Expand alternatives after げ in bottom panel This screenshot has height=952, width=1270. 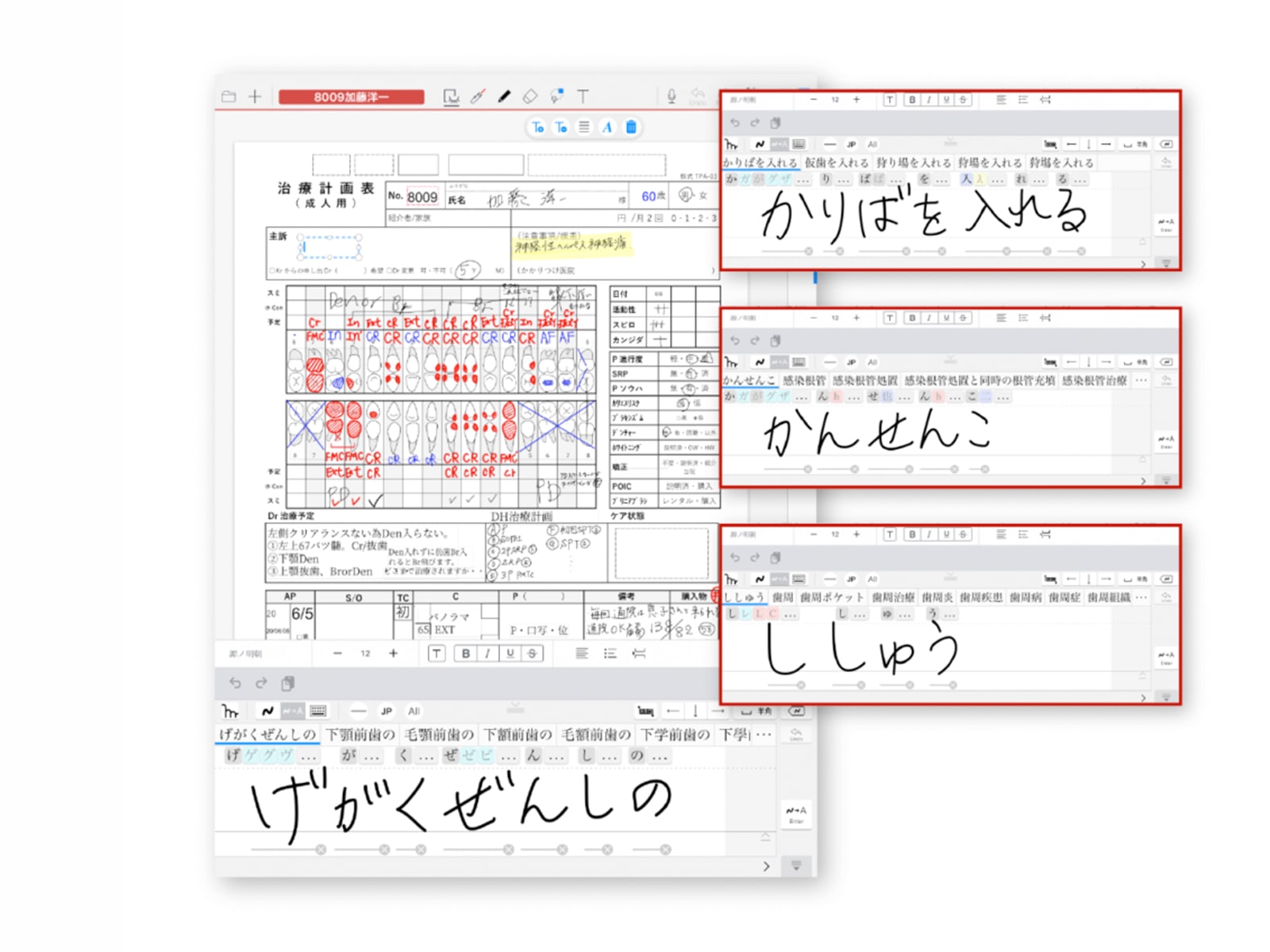(309, 757)
